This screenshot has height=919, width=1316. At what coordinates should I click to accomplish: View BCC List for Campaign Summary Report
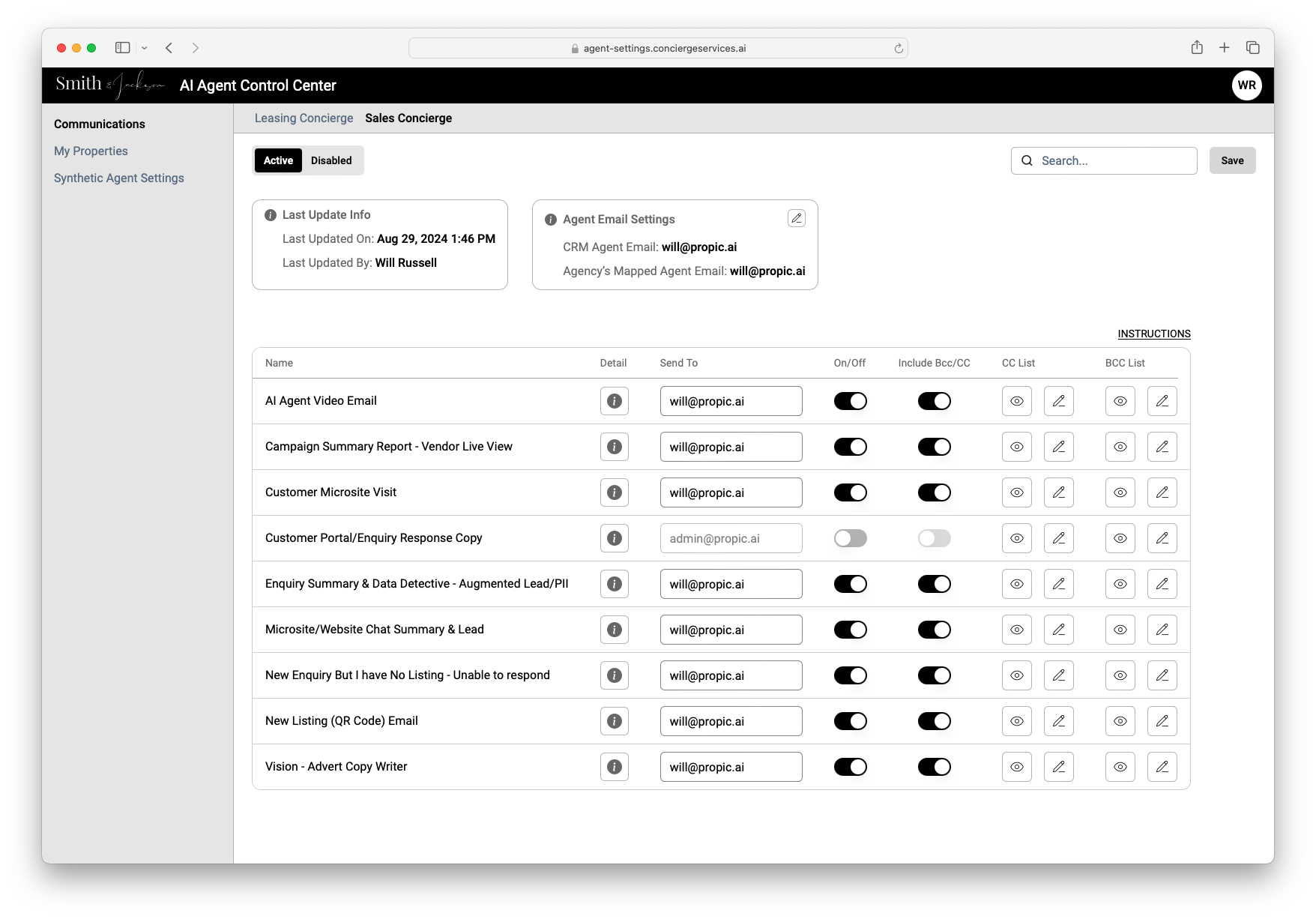click(1120, 447)
